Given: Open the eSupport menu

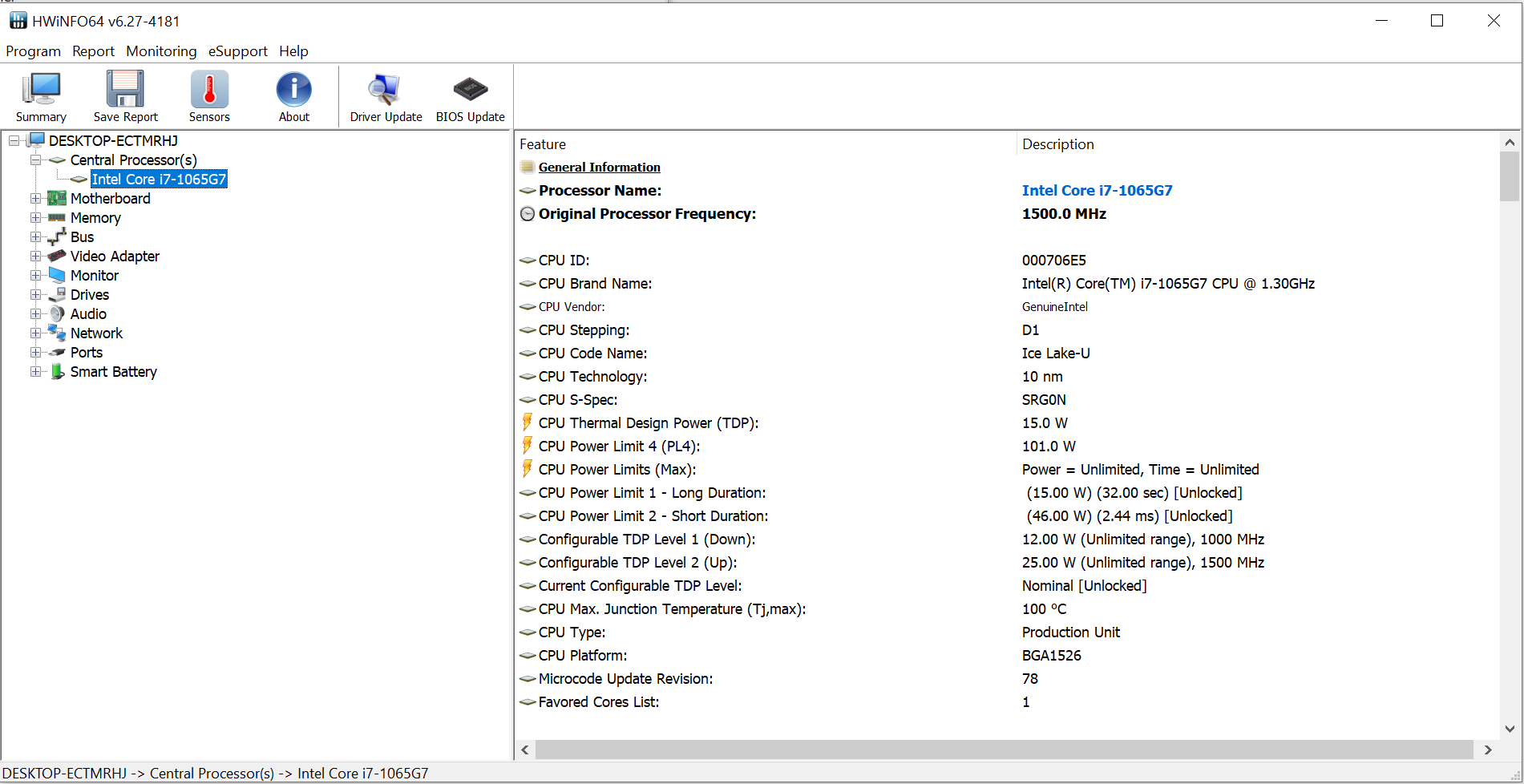Looking at the screenshot, I should tap(237, 51).
